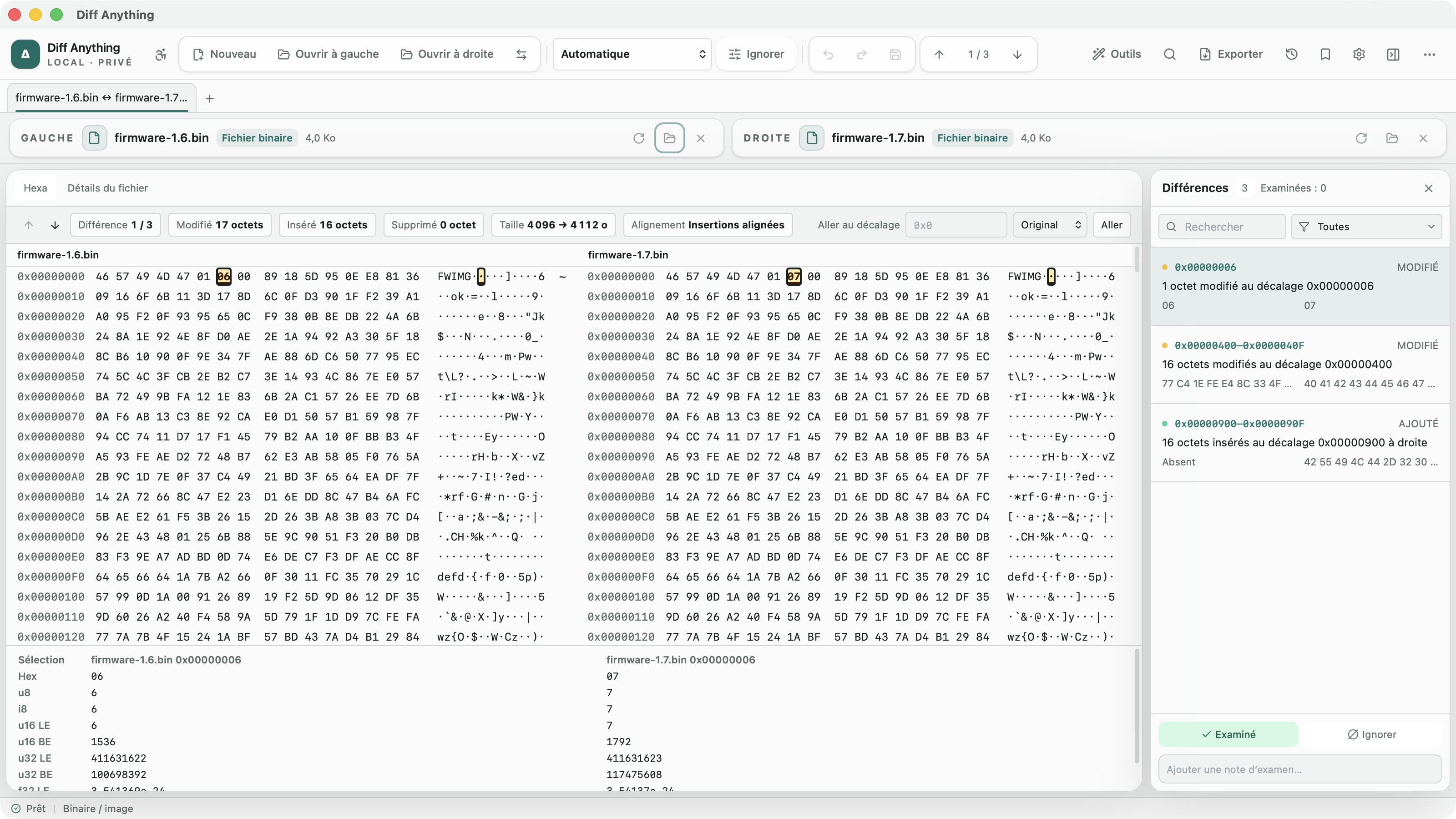This screenshot has width=1456, height=819.
Task: Go to previous difference in top toolbar
Action: (939, 54)
